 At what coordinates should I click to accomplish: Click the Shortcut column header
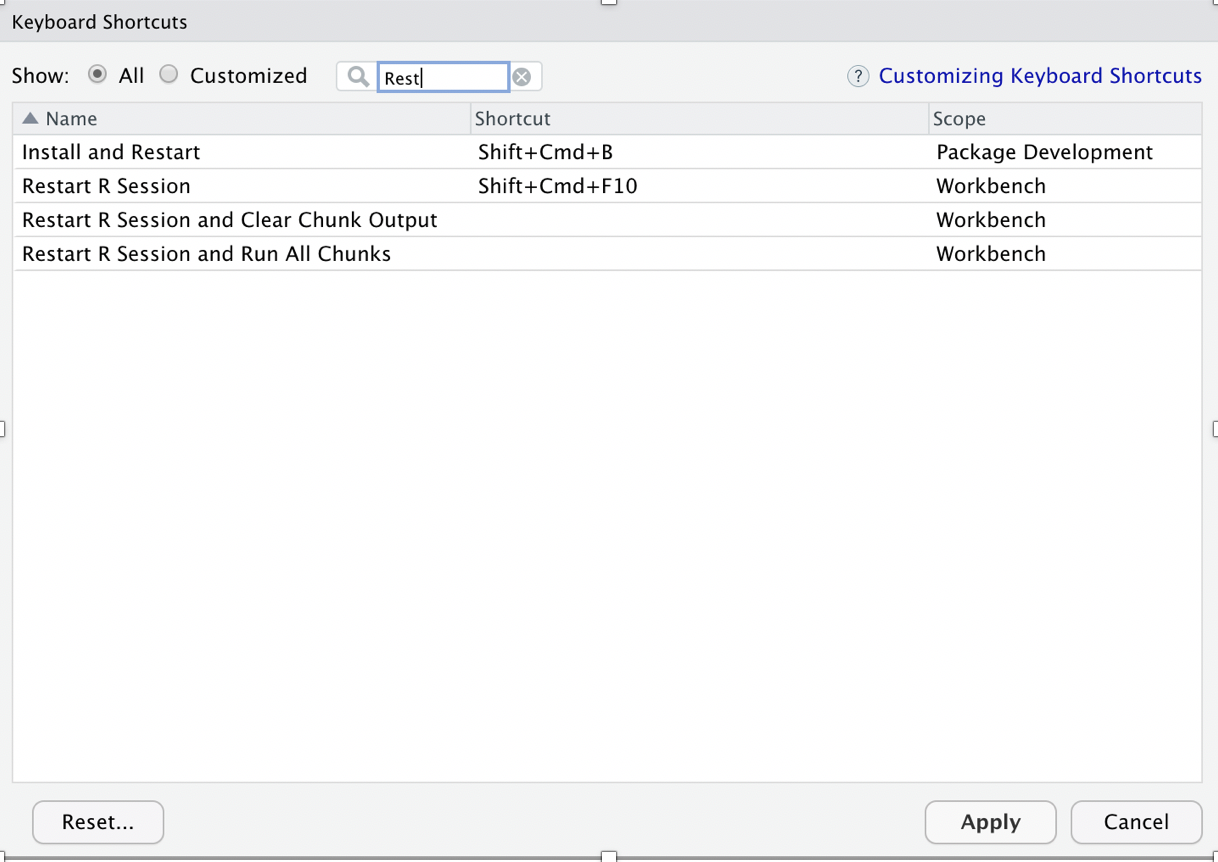[512, 118]
